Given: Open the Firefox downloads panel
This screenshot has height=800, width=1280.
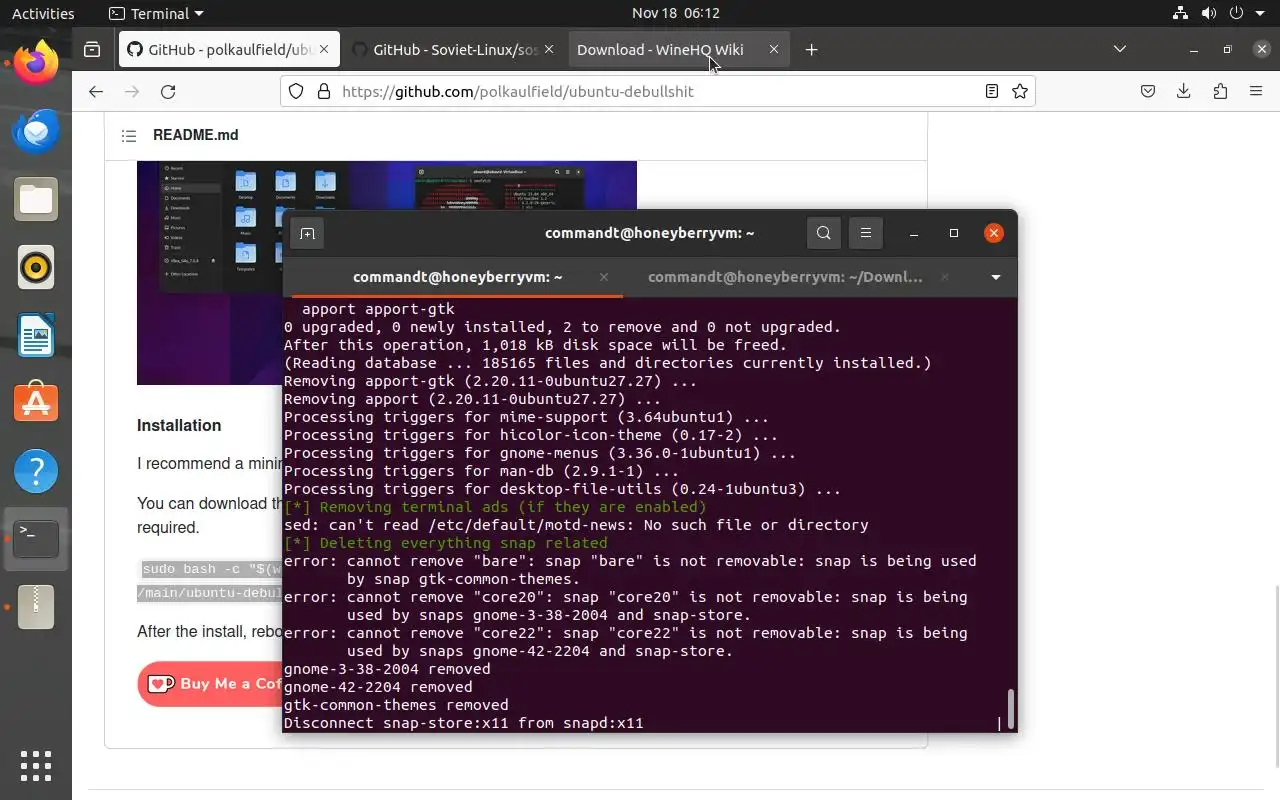Looking at the screenshot, I should tap(1184, 91).
